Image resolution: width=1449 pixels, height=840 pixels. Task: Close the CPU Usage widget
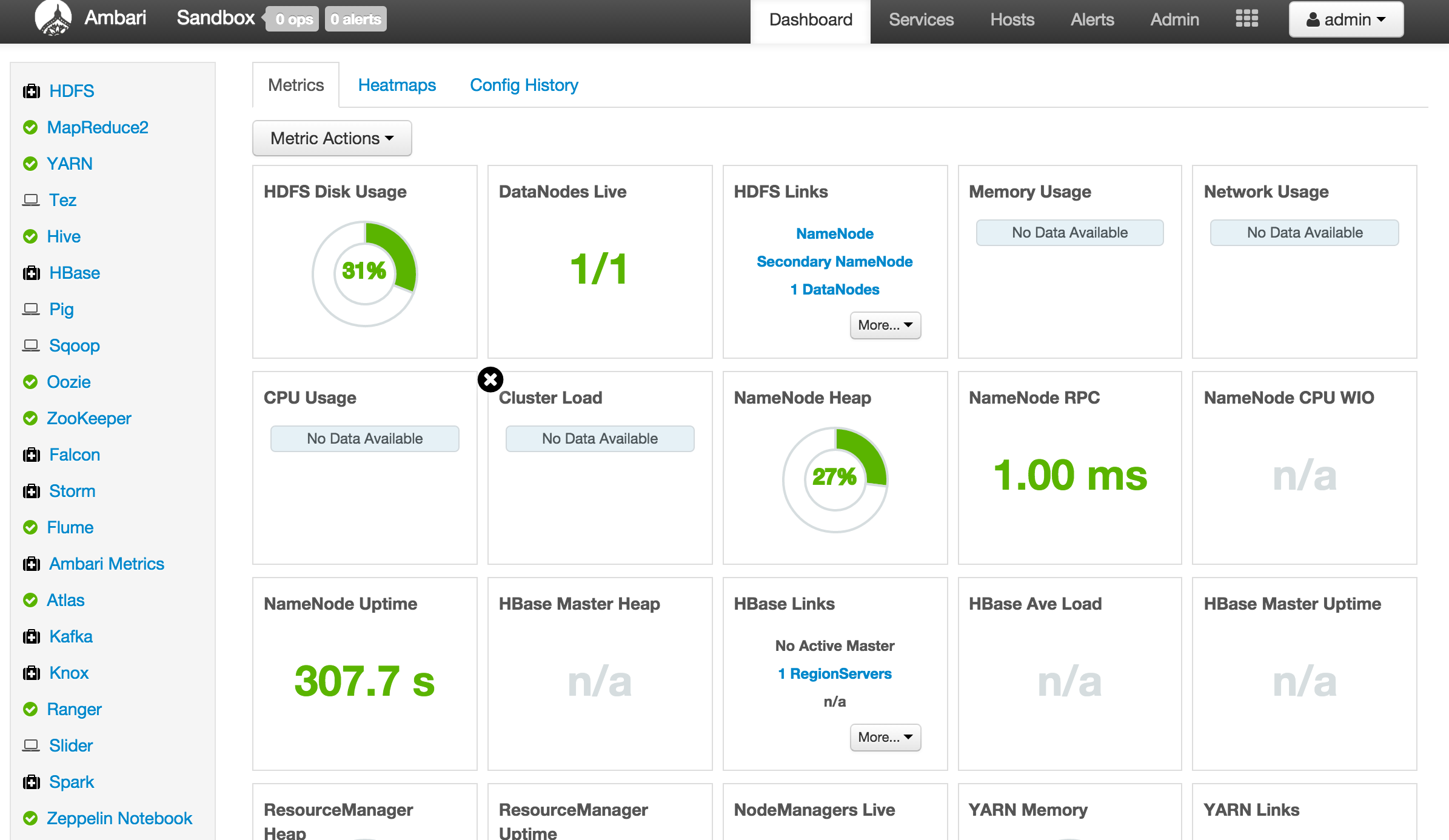(x=490, y=379)
